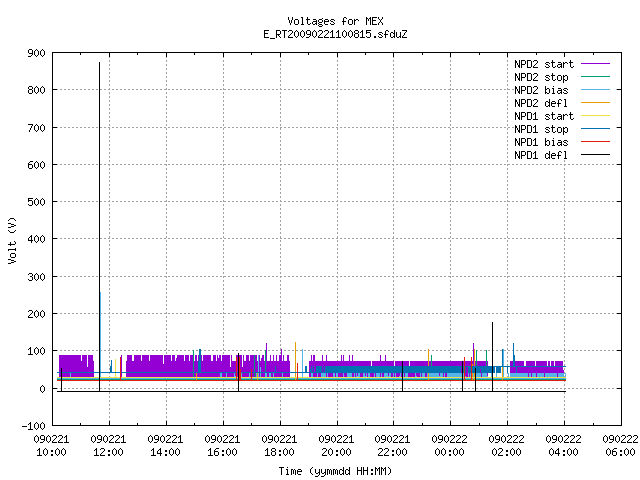The width and height of the screenshot is (640, 480).
Task: Click the 'NPD1 defl' legend label
Action: (x=541, y=156)
